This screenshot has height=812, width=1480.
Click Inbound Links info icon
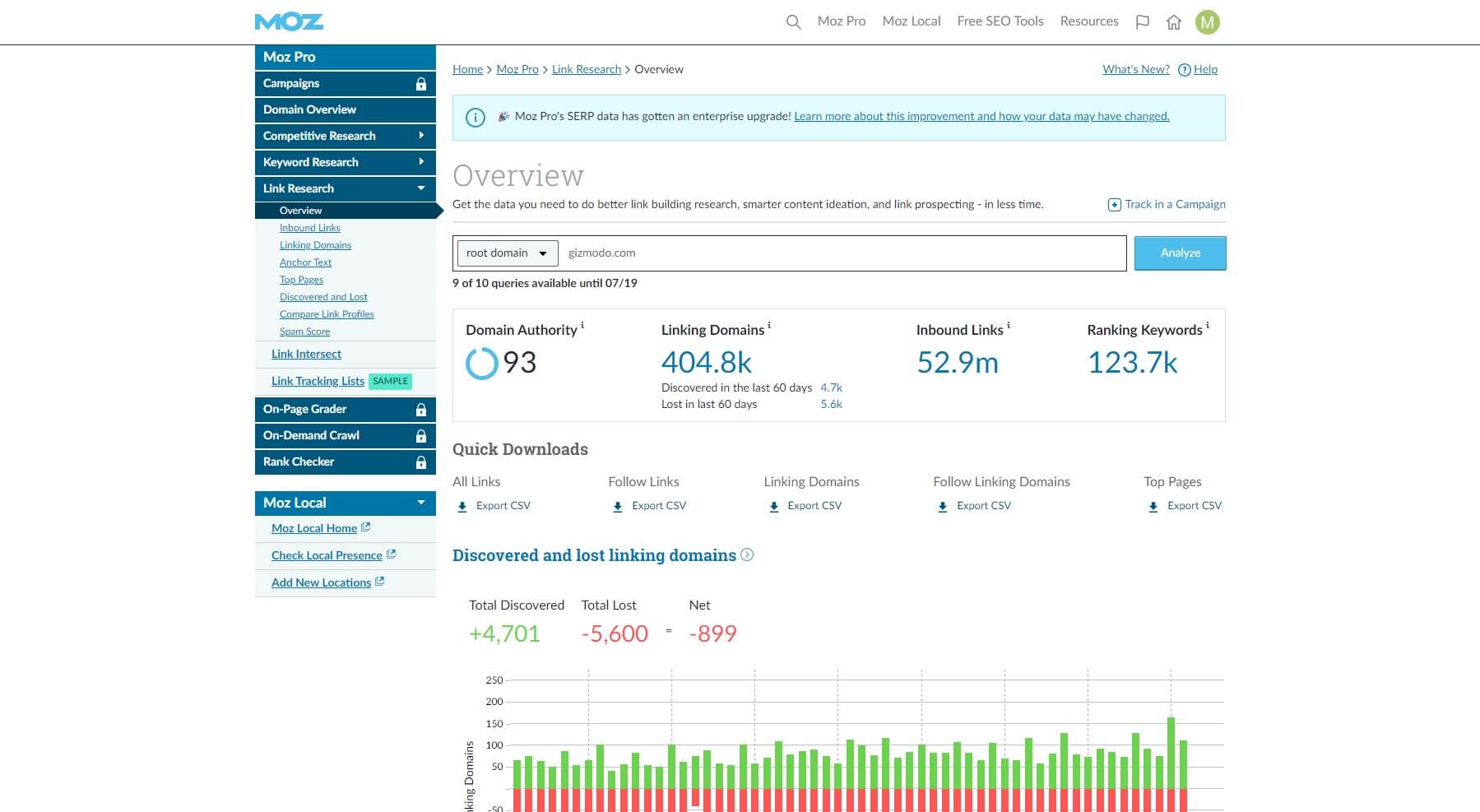1009,326
